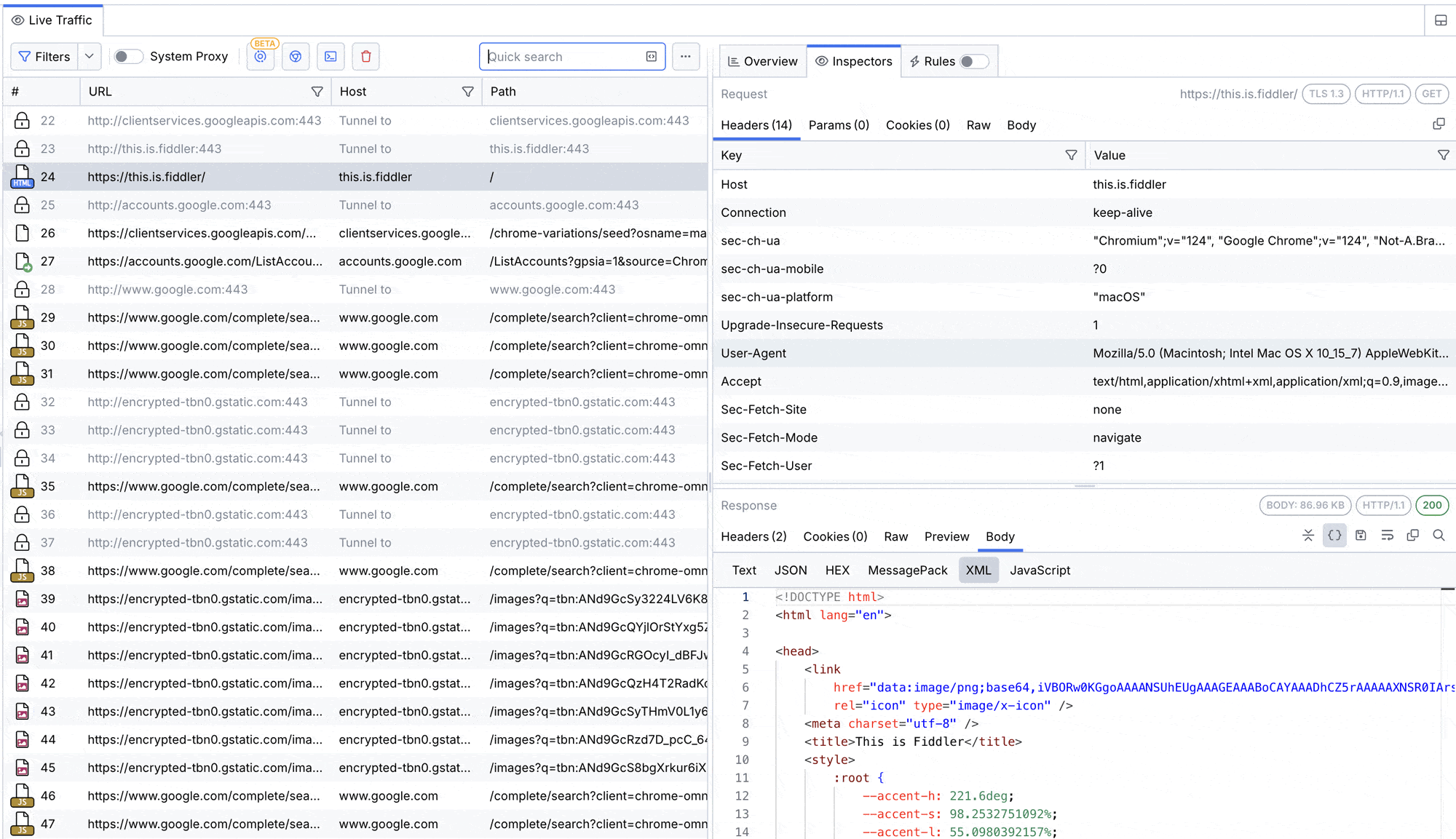Click the save response icon in inspector
The width and height of the screenshot is (1456, 839).
click(1361, 537)
